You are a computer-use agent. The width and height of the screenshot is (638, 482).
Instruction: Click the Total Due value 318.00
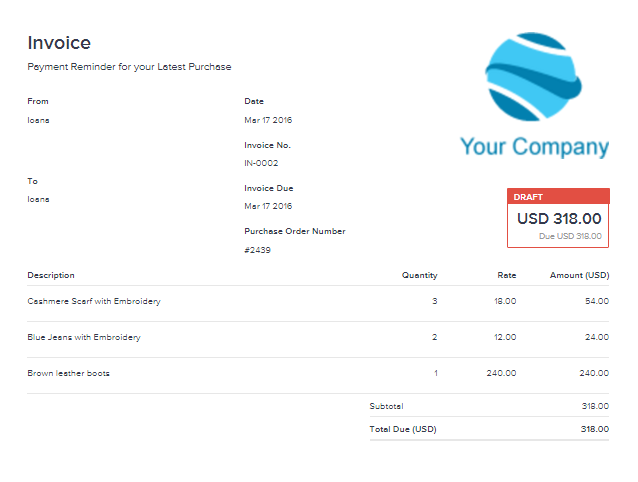[595, 429]
